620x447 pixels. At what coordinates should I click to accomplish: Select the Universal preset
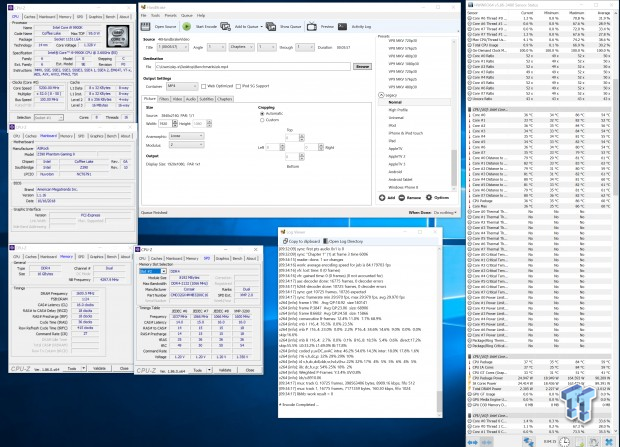396,117
